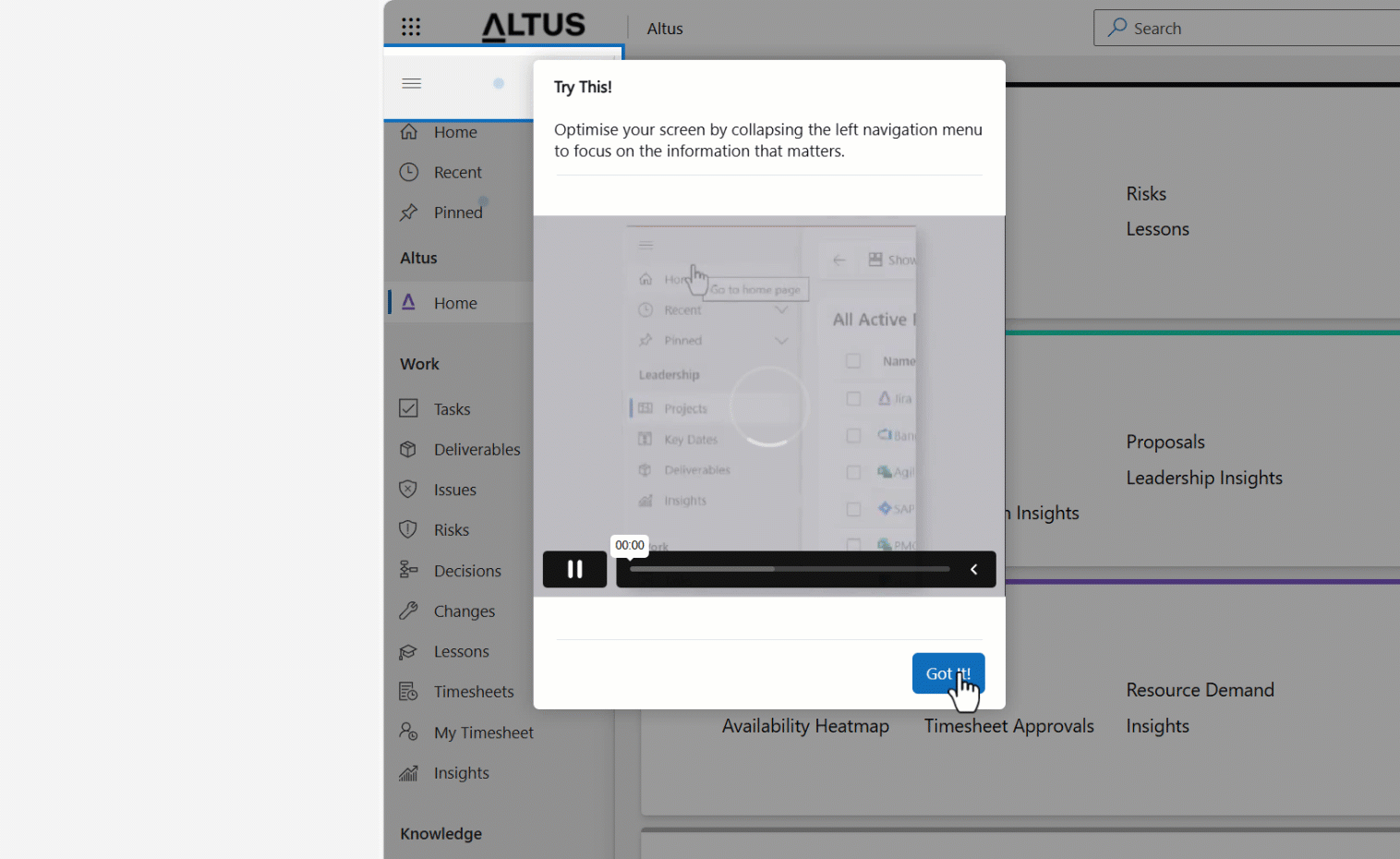Open Changes in the sidebar
This screenshot has height=859, width=1400.
[x=465, y=611]
